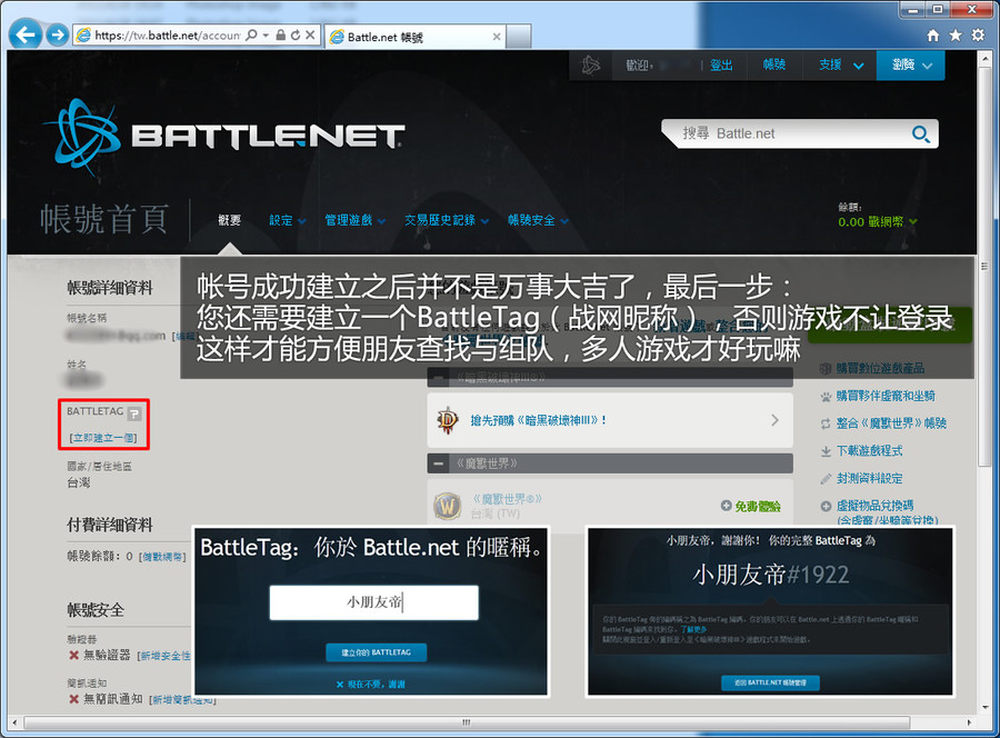Screen dimensions: 1000x738
Task: Collapse the 魔獸世界 section with minus toggle
Action: click(438, 464)
